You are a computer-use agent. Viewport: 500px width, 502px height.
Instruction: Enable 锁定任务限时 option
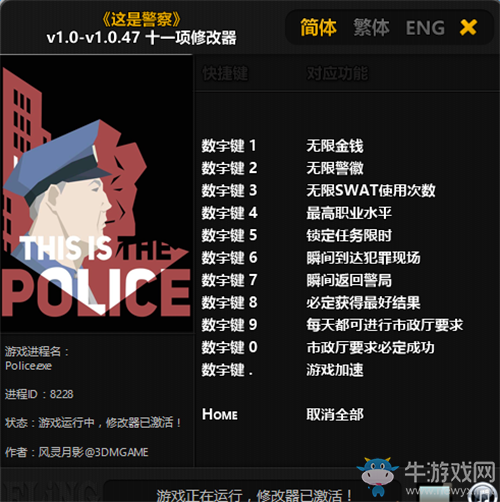(349, 235)
